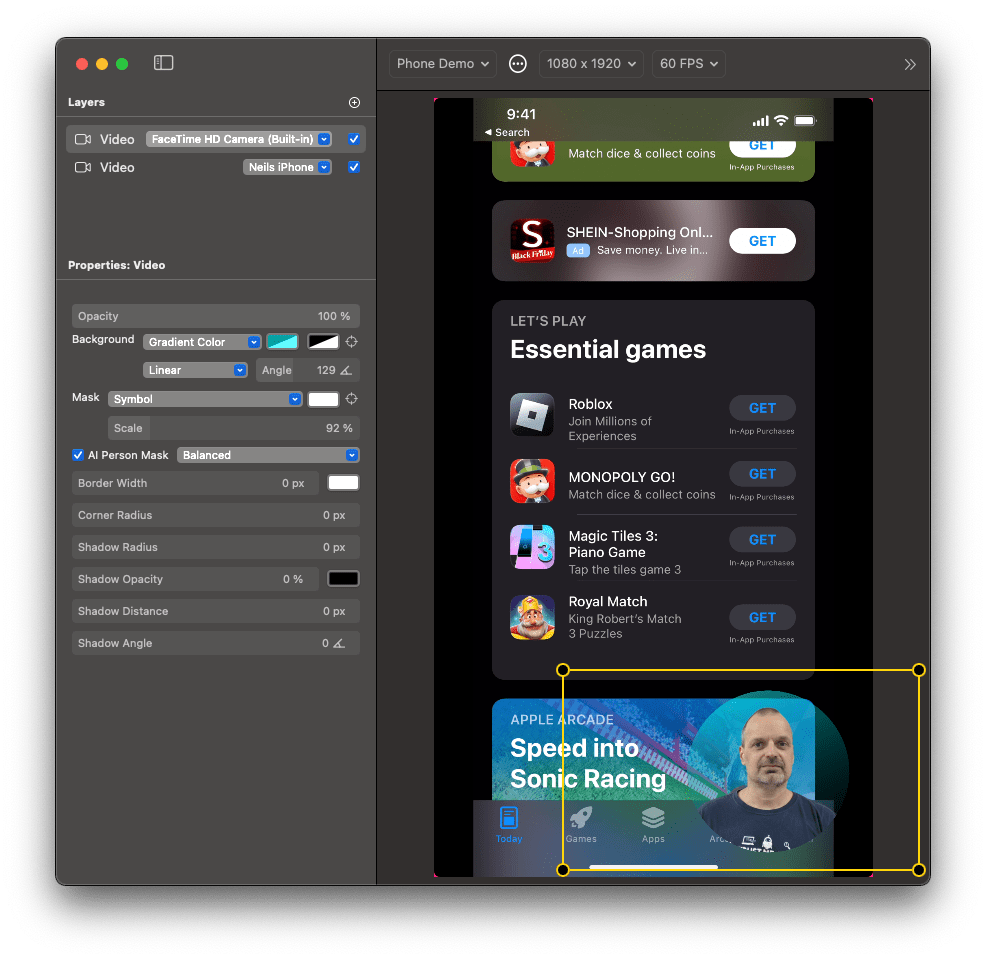Image resolution: width=986 pixels, height=959 pixels.
Task: Uncheck FaceTime HD Camera layer visibility
Action: 354,139
